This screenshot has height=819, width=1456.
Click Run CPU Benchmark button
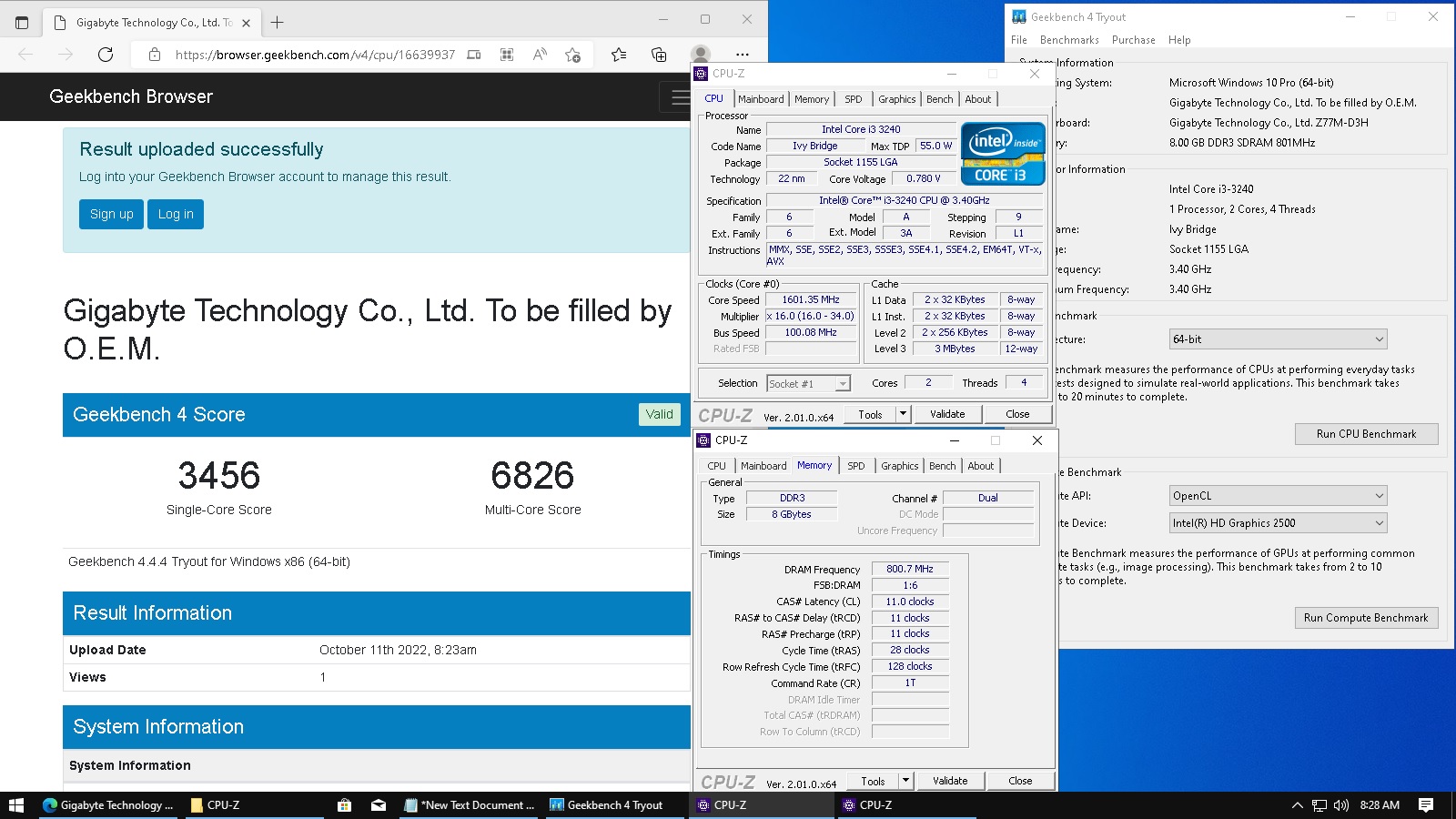click(1366, 434)
